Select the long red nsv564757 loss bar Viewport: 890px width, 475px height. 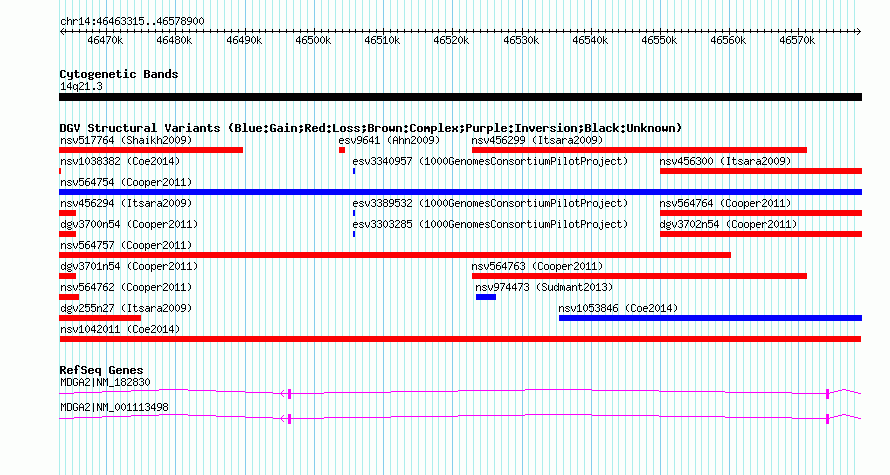coord(395,255)
